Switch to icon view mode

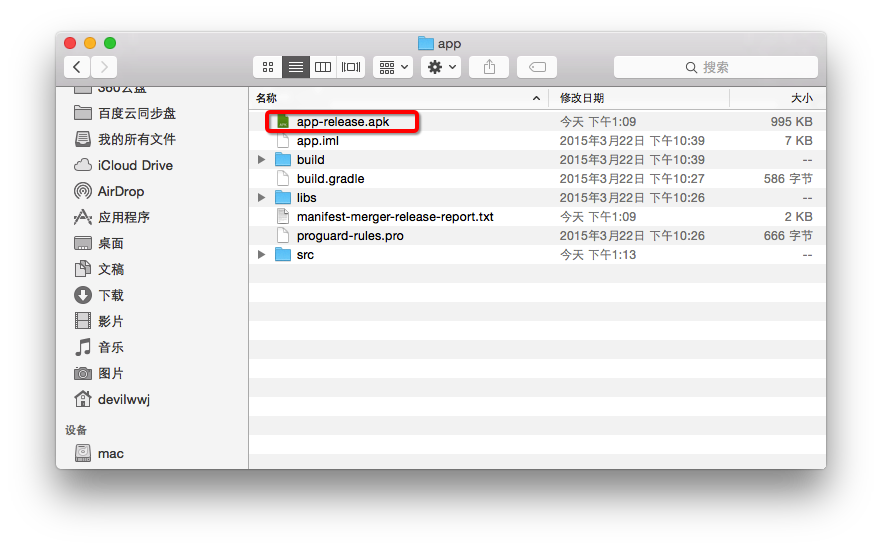pyautogui.click(x=268, y=67)
